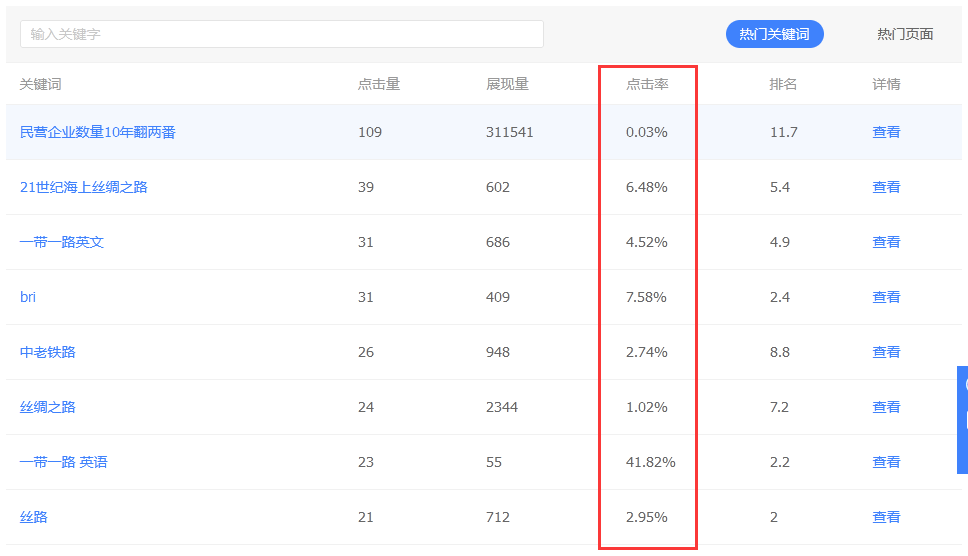Open the 丝路 keyword link
Screen dimensions: 968x556
point(34,517)
